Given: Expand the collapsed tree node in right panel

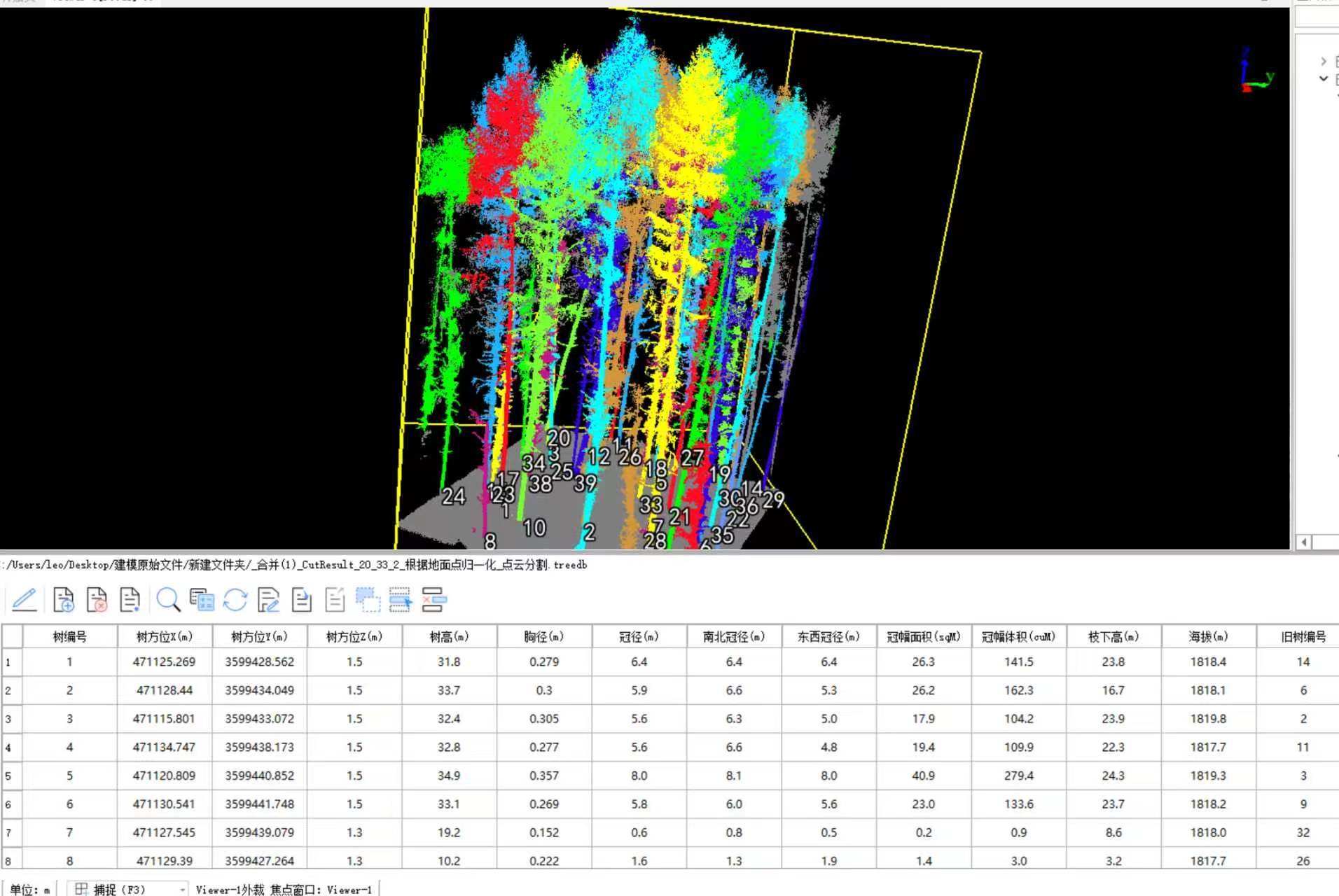Looking at the screenshot, I should click(1324, 61).
